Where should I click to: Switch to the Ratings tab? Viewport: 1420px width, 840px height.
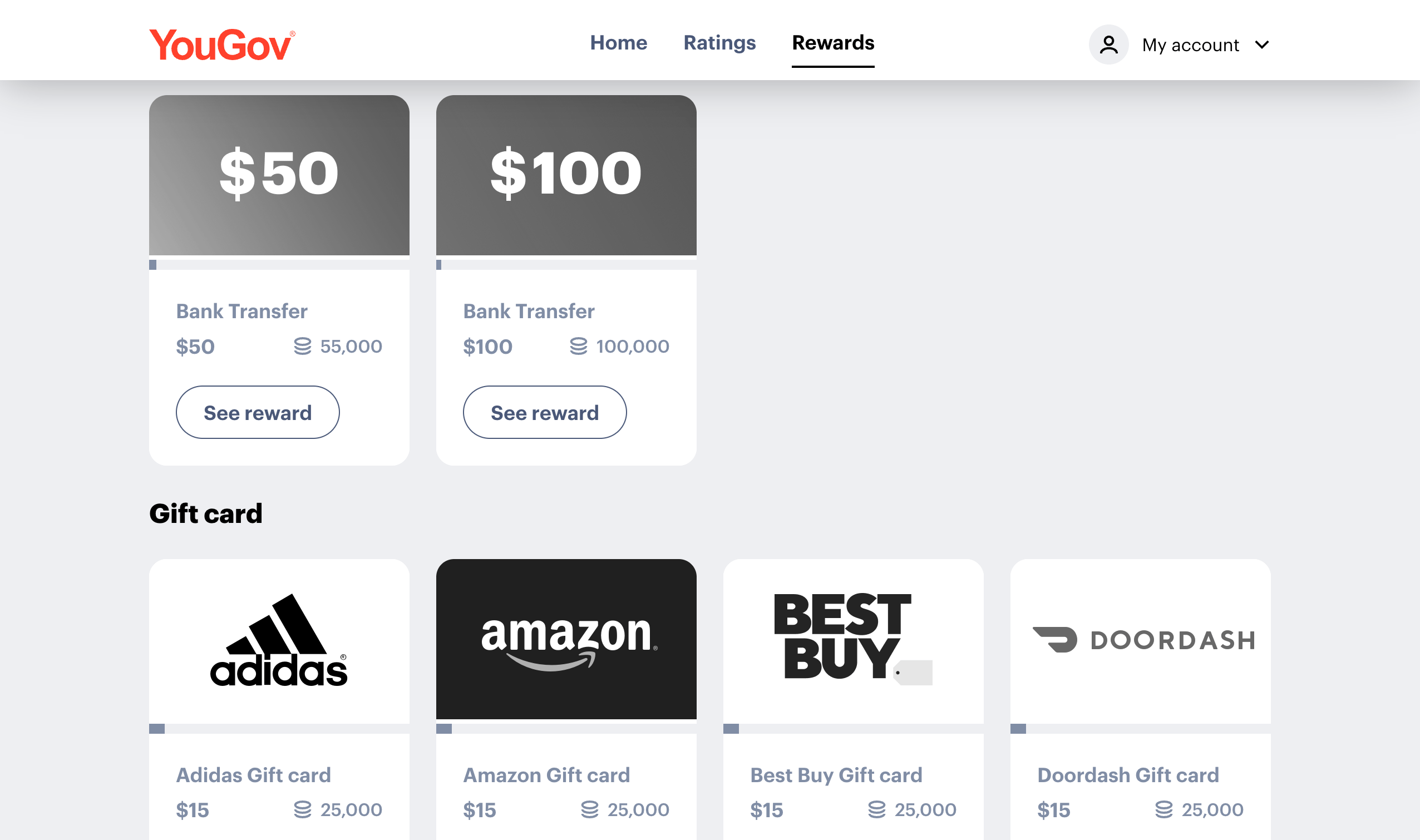point(719,42)
